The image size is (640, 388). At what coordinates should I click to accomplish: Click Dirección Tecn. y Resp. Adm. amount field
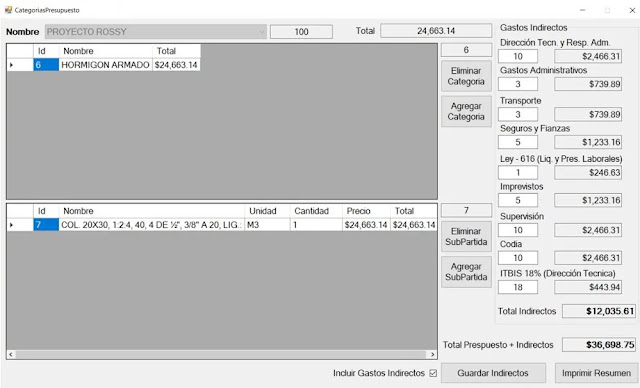point(588,56)
